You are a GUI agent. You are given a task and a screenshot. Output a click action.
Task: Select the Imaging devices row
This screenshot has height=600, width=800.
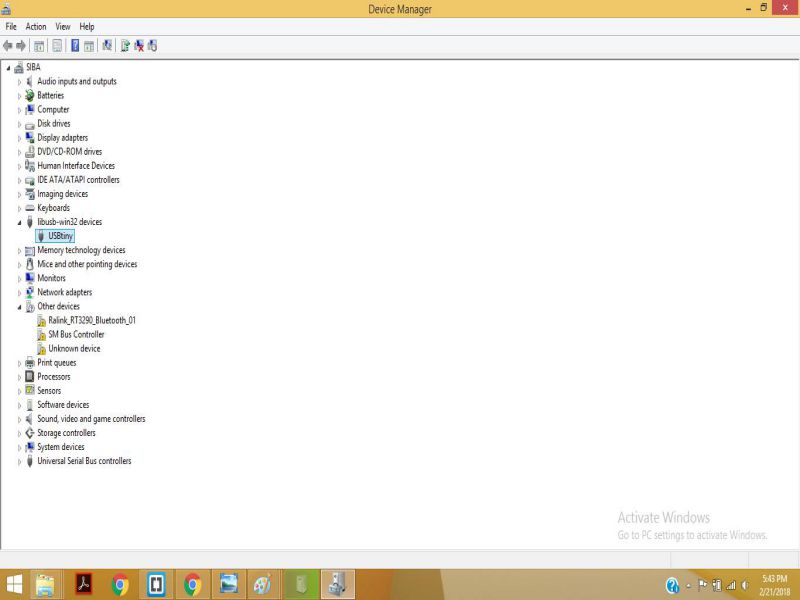coord(62,194)
